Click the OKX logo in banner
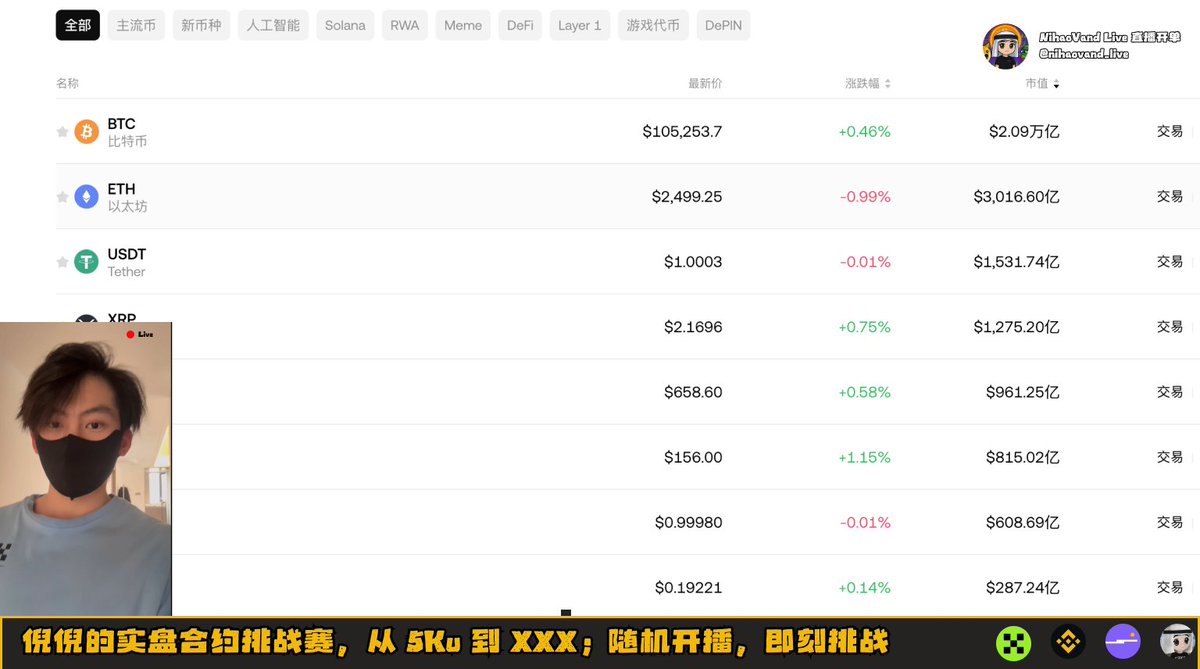The height and width of the screenshot is (669, 1200). click(x=1013, y=642)
